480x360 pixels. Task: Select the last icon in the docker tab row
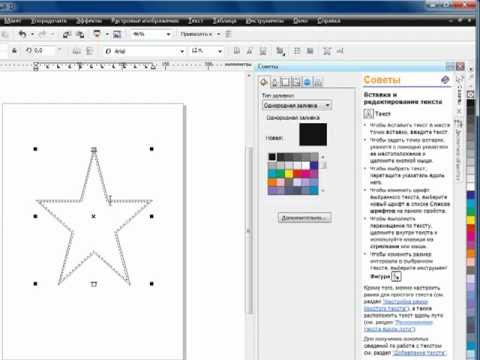(318, 82)
